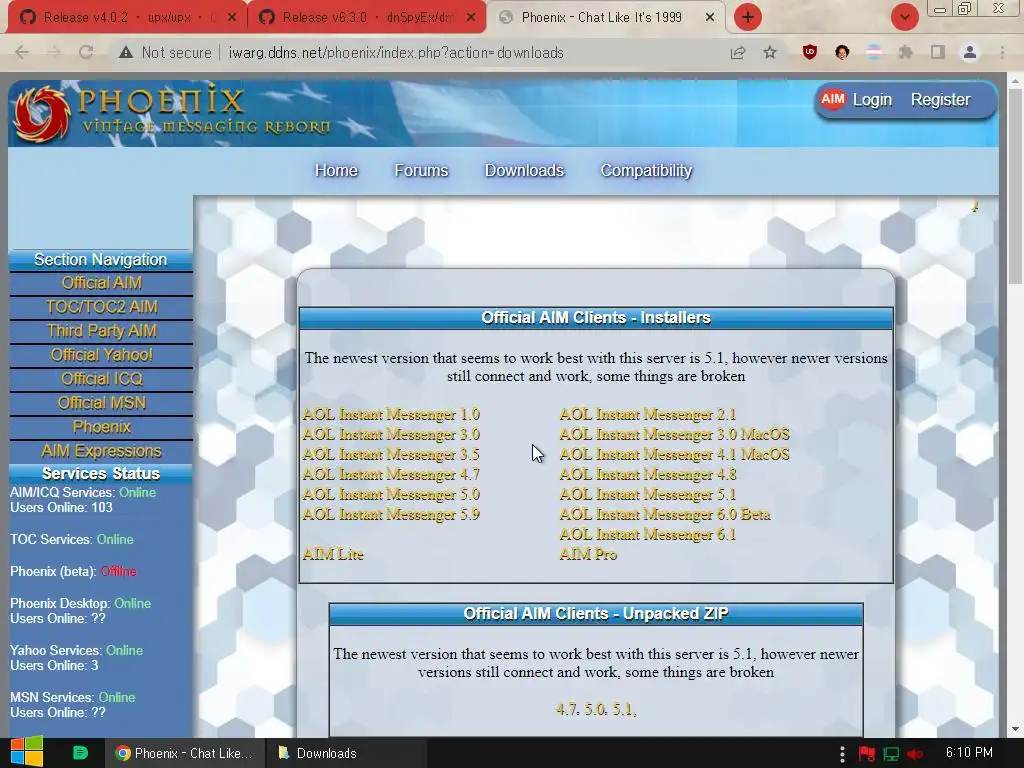Go to Official MSN section
Viewport: 1024px width, 768px height.
tap(101, 403)
